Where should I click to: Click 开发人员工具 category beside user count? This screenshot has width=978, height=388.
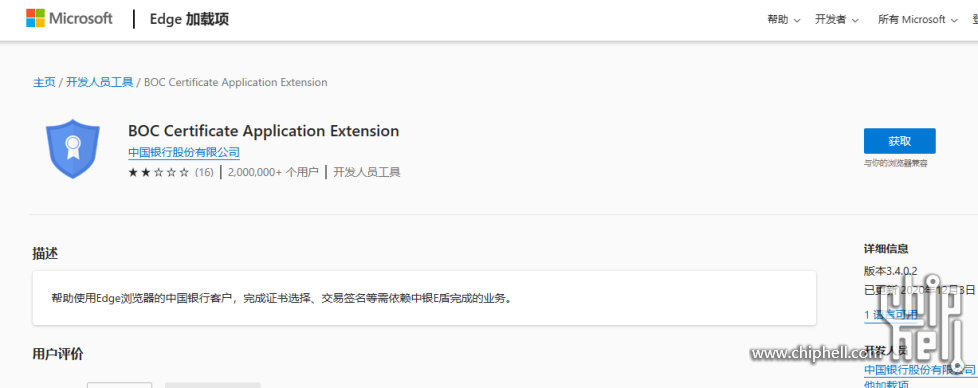coord(367,172)
